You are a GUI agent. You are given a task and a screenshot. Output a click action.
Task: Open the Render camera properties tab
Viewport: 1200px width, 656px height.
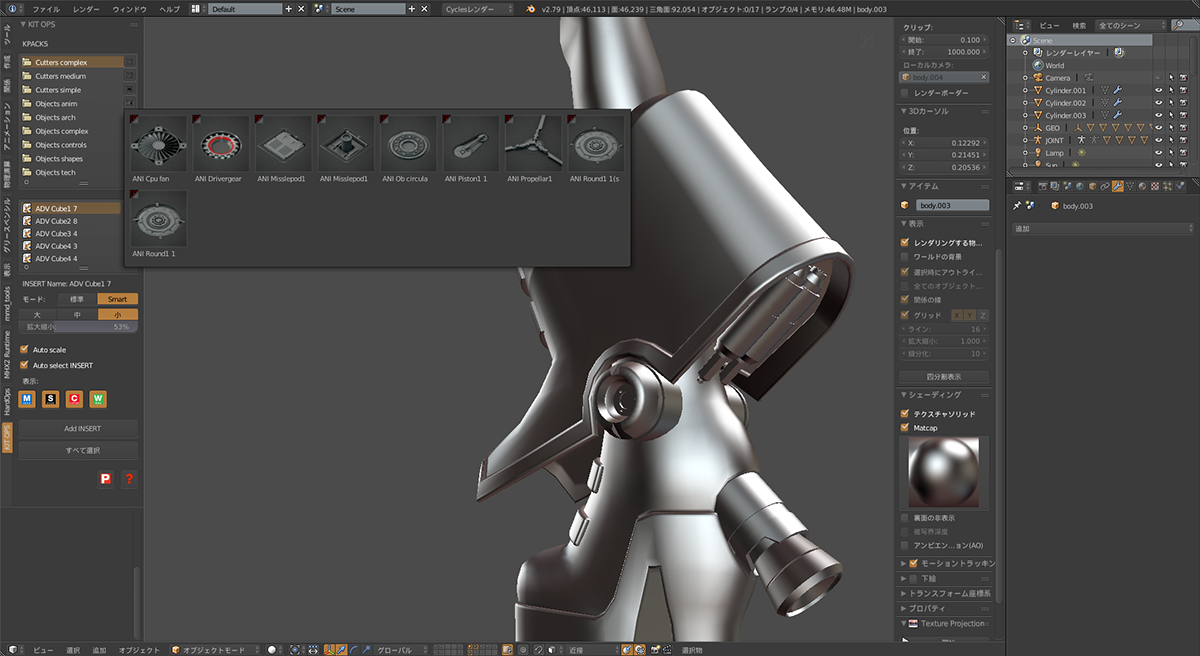1042,186
